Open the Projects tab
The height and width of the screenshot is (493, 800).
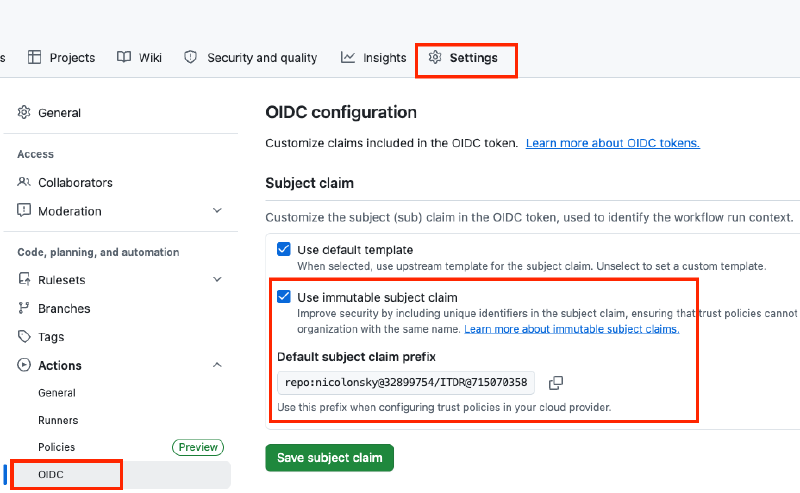click(x=61, y=58)
